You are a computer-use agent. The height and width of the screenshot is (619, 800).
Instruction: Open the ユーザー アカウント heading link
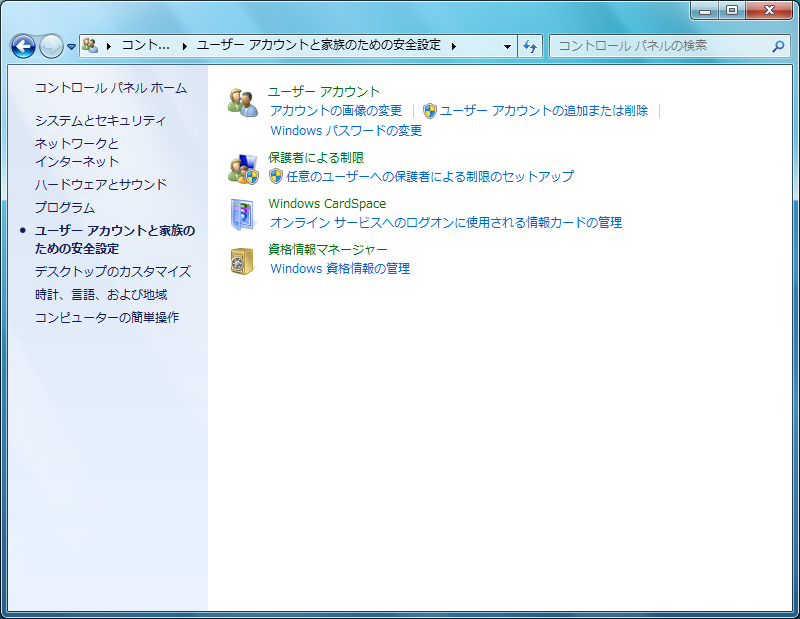point(324,92)
